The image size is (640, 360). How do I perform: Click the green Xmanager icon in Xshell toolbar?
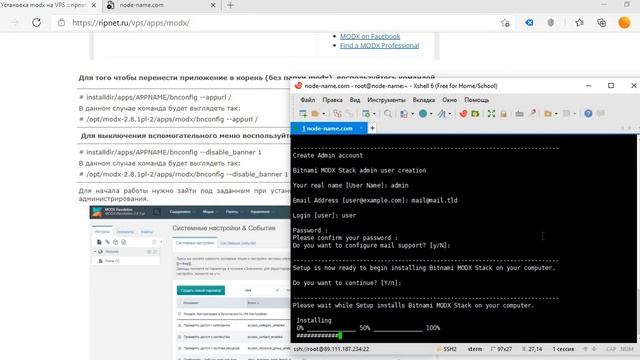475,113
